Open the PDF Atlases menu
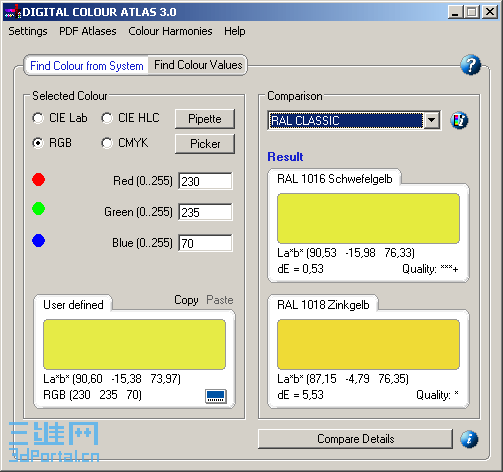The height and width of the screenshot is (472, 503). [88, 31]
